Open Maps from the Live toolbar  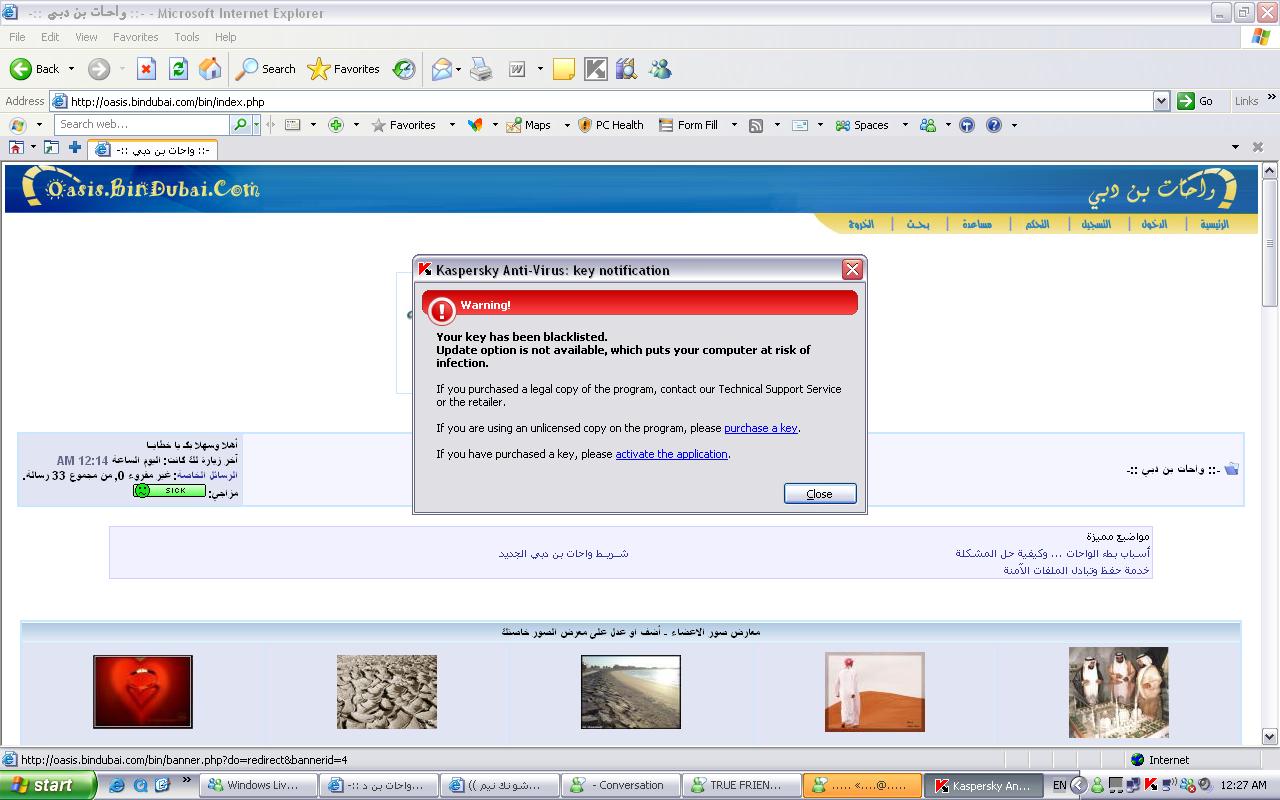click(x=529, y=125)
